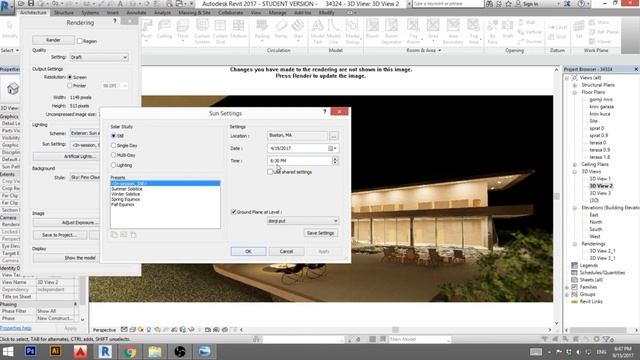Select the Area tool in ribbon
The height and width of the screenshot is (360, 640).
(x=433, y=31)
